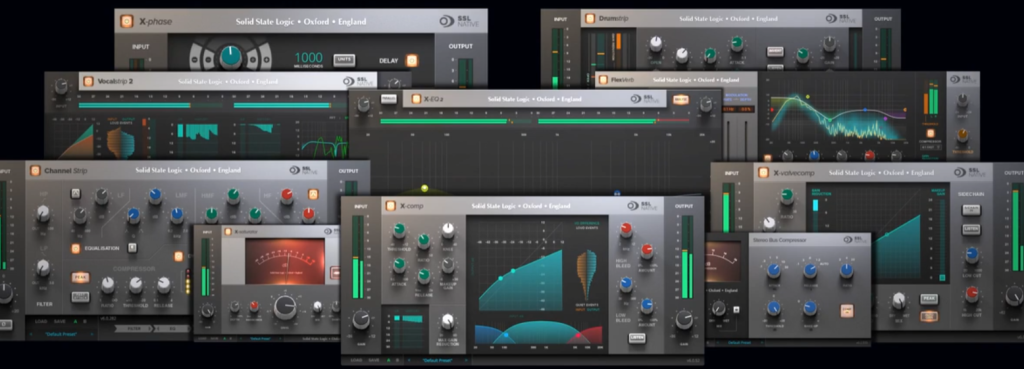Toggle the PEAK button in X-valvecomp
1024x369 pixels.
(x=929, y=299)
